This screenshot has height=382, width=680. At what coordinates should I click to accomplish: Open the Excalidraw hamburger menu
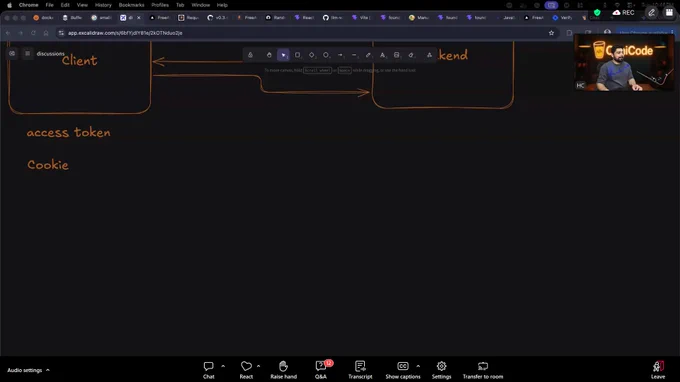[27, 53]
